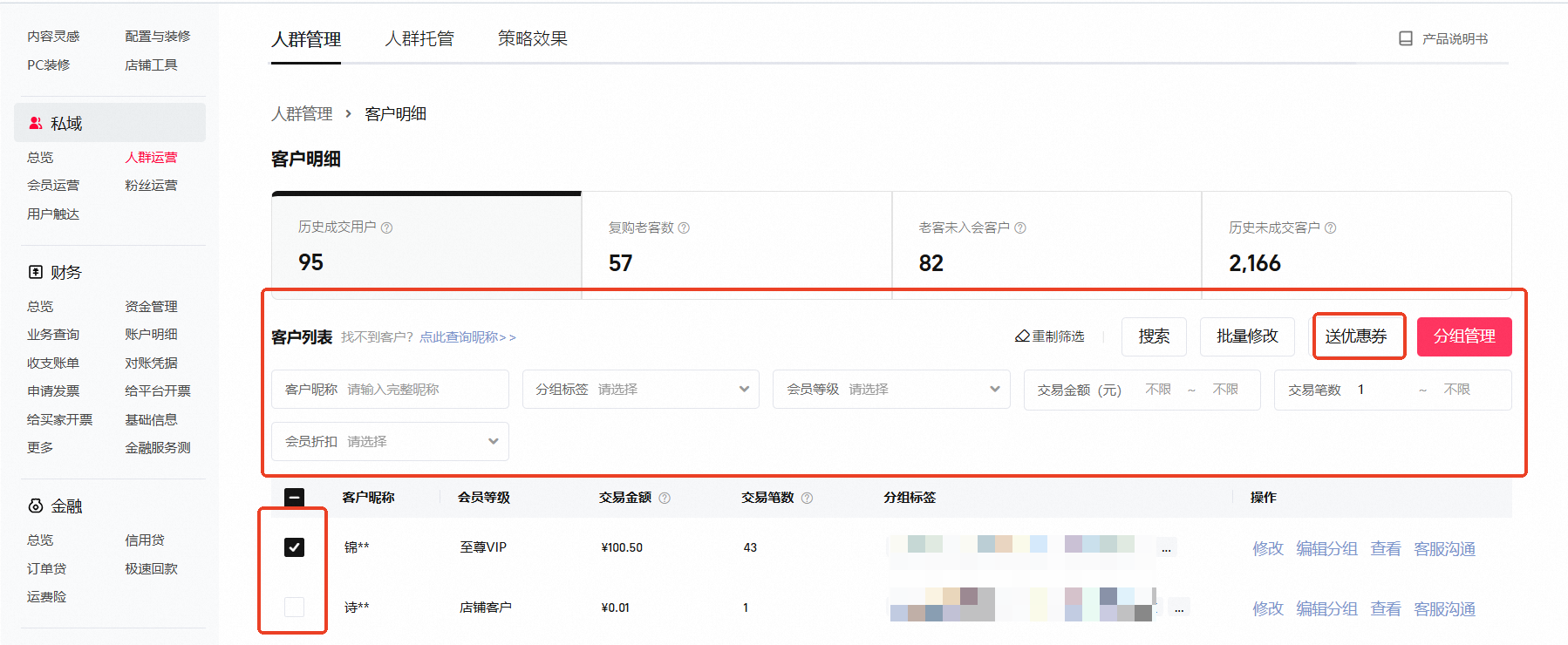Click 点此查询昵称 link

[467, 337]
